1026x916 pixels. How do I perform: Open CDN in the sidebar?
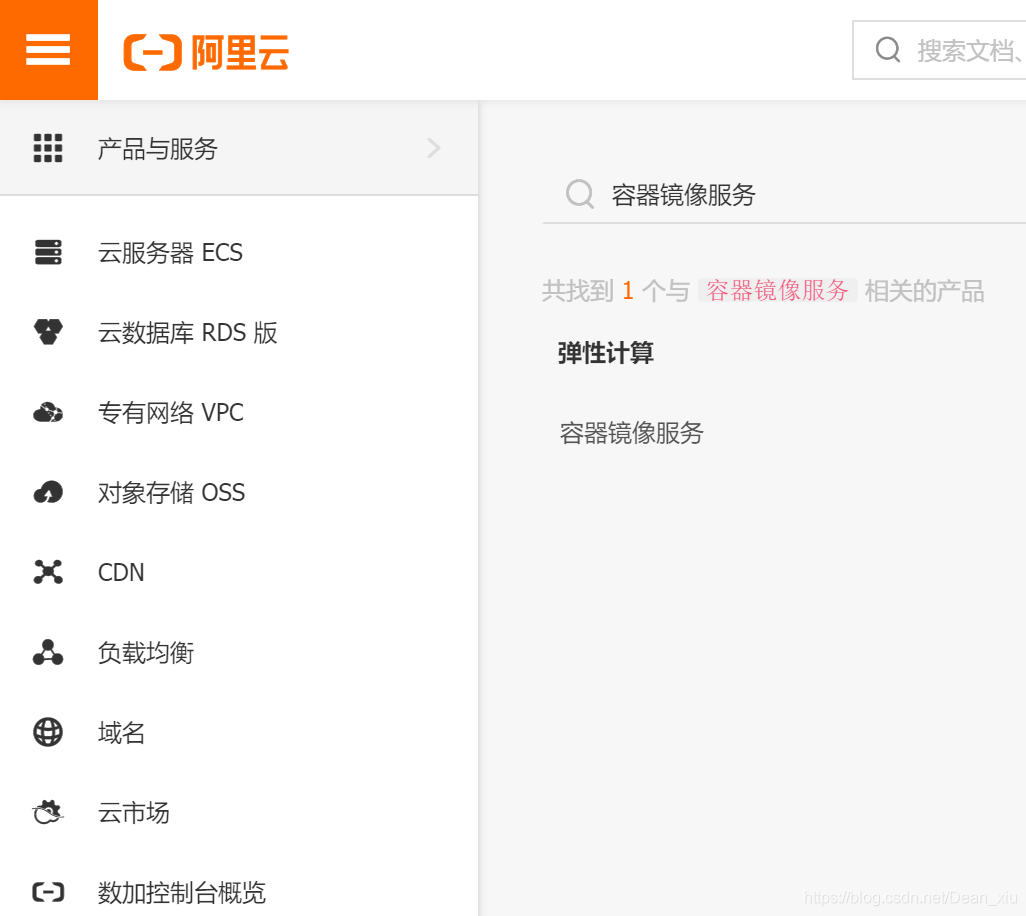(121, 572)
